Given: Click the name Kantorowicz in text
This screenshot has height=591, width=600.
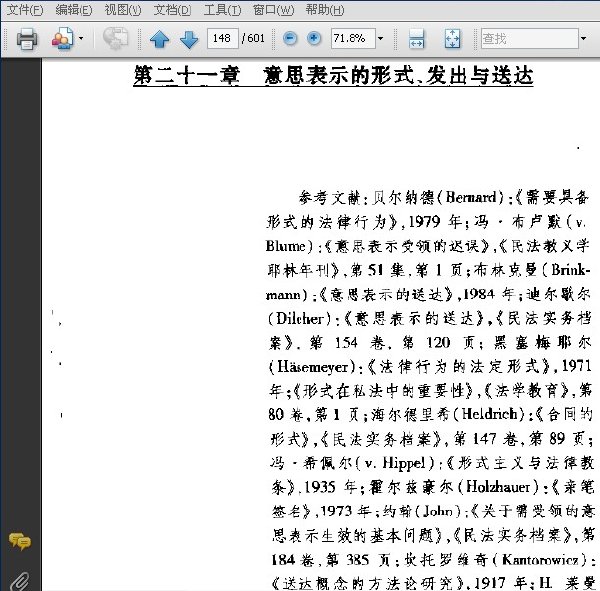Looking at the screenshot, I should [540, 560].
